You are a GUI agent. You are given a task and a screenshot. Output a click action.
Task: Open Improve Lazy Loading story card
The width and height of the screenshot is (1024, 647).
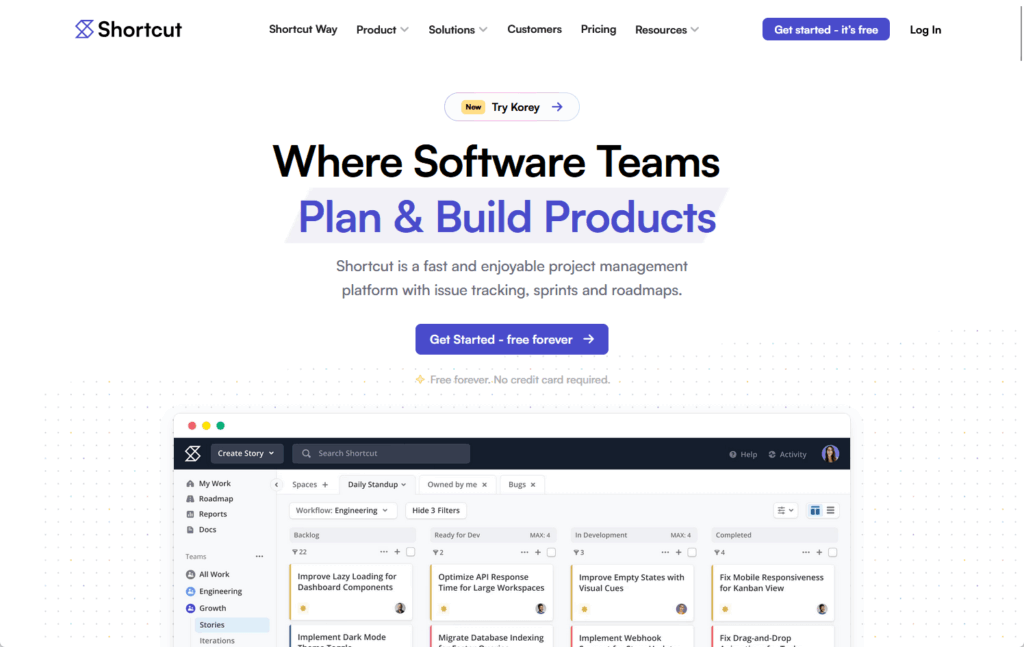tap(351, 592)
